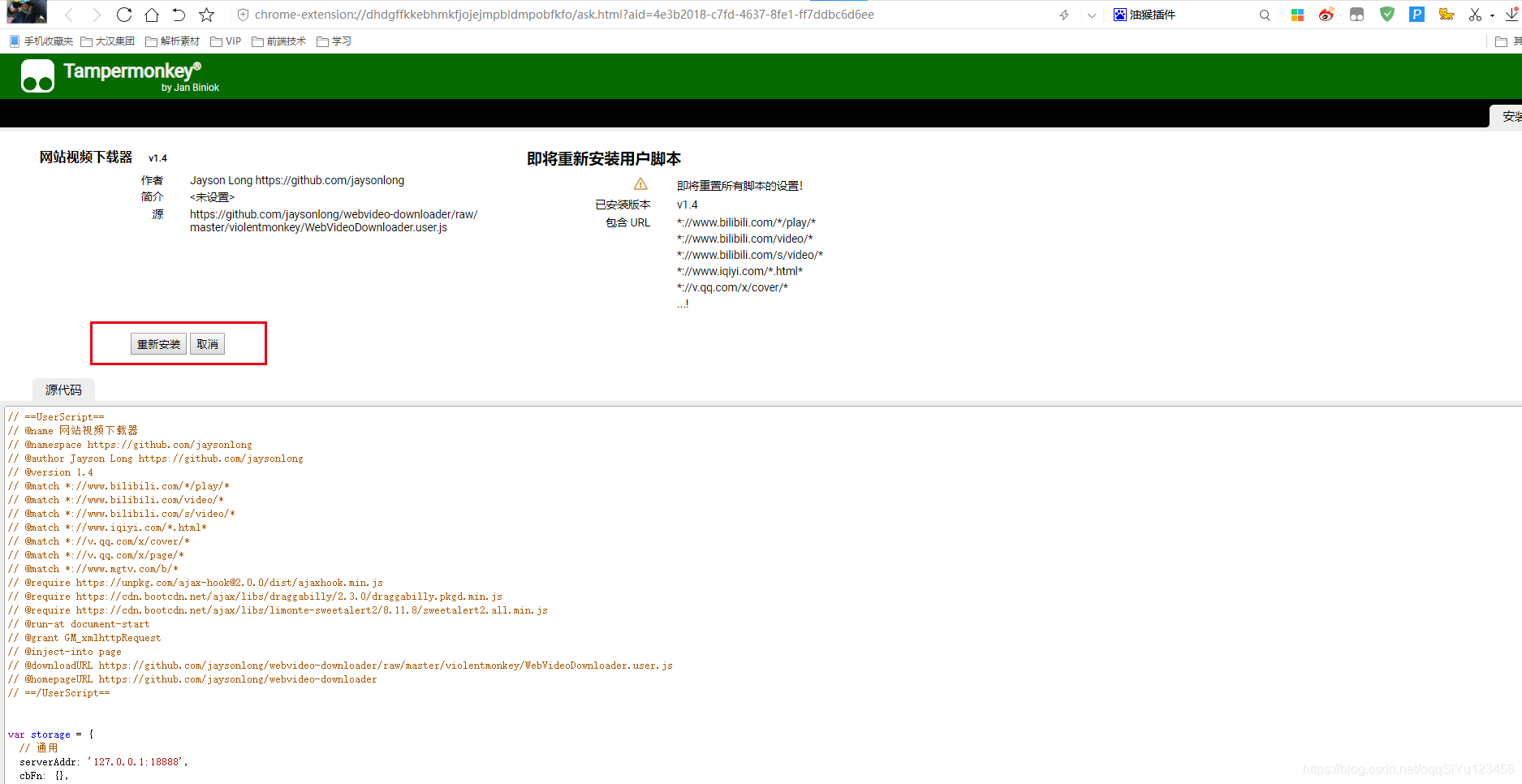
Task: Go forward with the browser forward arrow
Action: pyautogui.click(x=97, y=15)
